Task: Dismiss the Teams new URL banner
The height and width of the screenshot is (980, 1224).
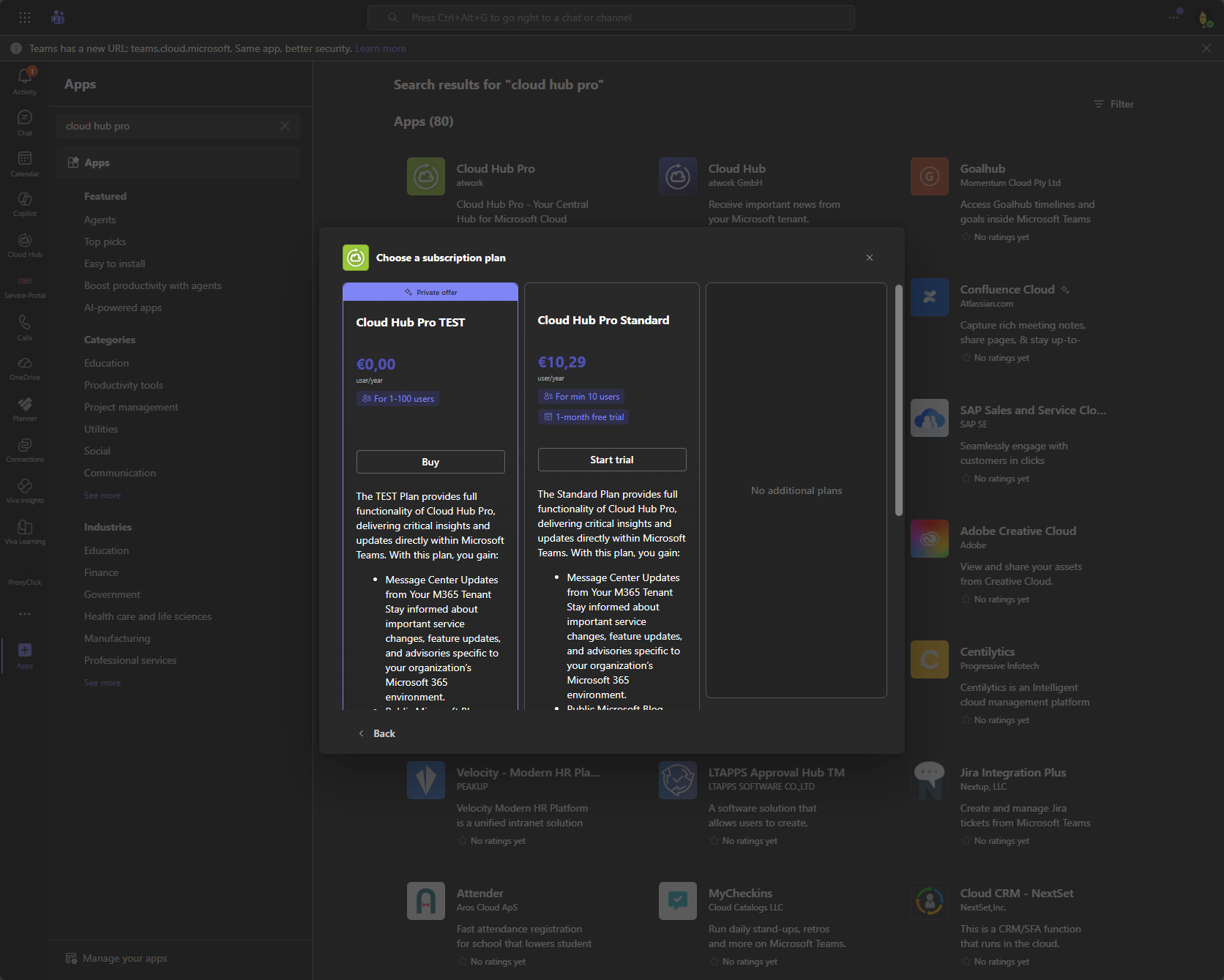Action: pyautogui.click(x=1206, y=48)
